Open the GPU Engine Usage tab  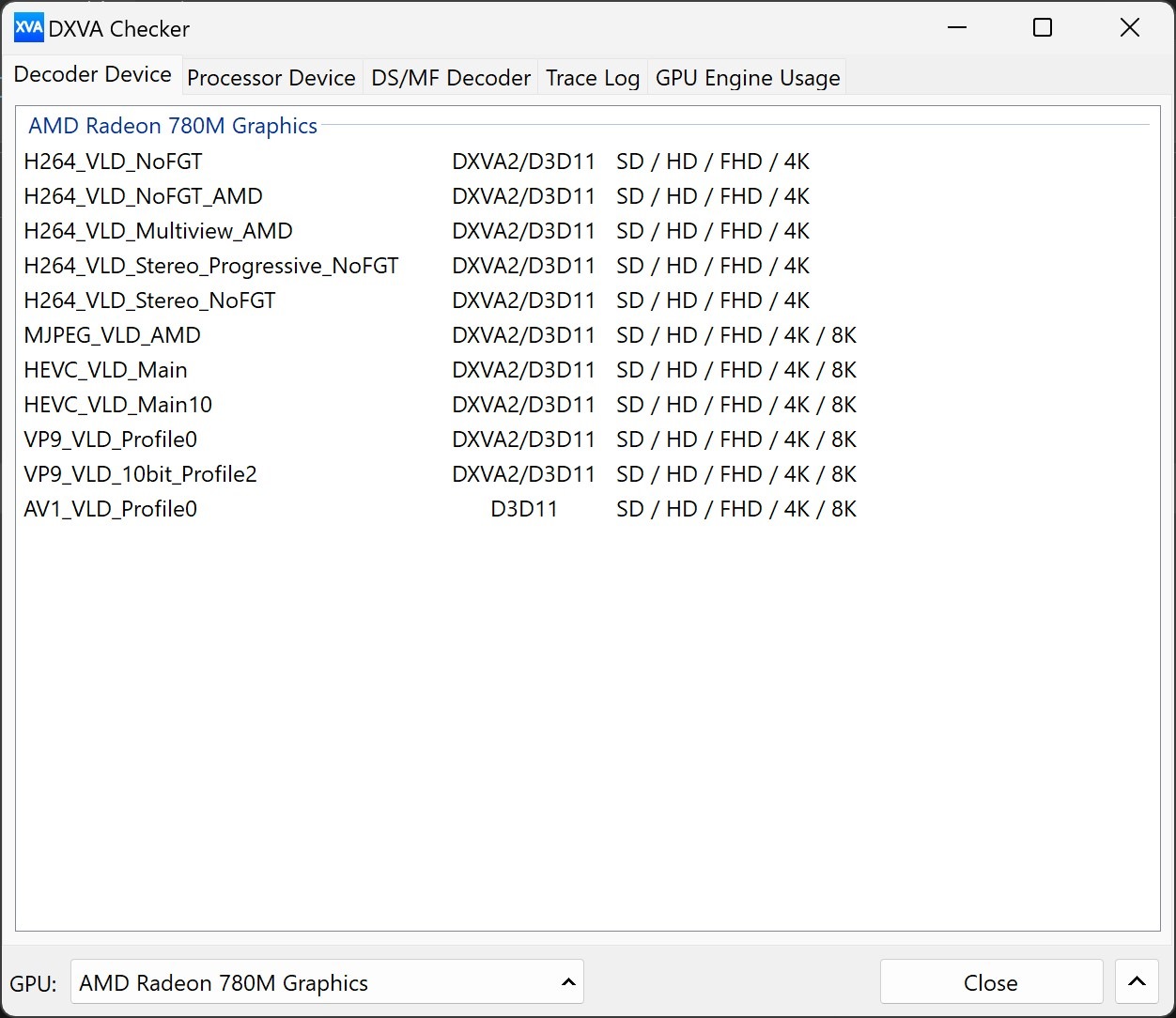(748, 78)
